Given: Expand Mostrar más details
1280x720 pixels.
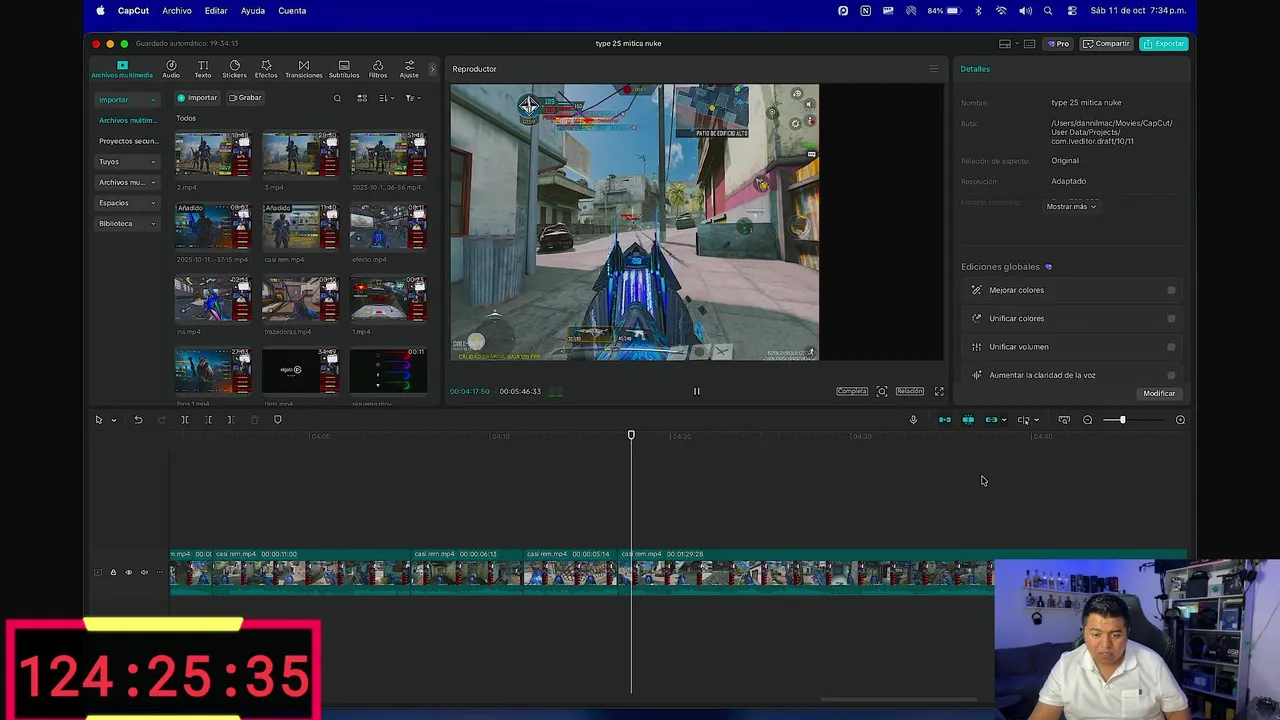Looking at the screenshot, I should click(x=1071, y=207).
